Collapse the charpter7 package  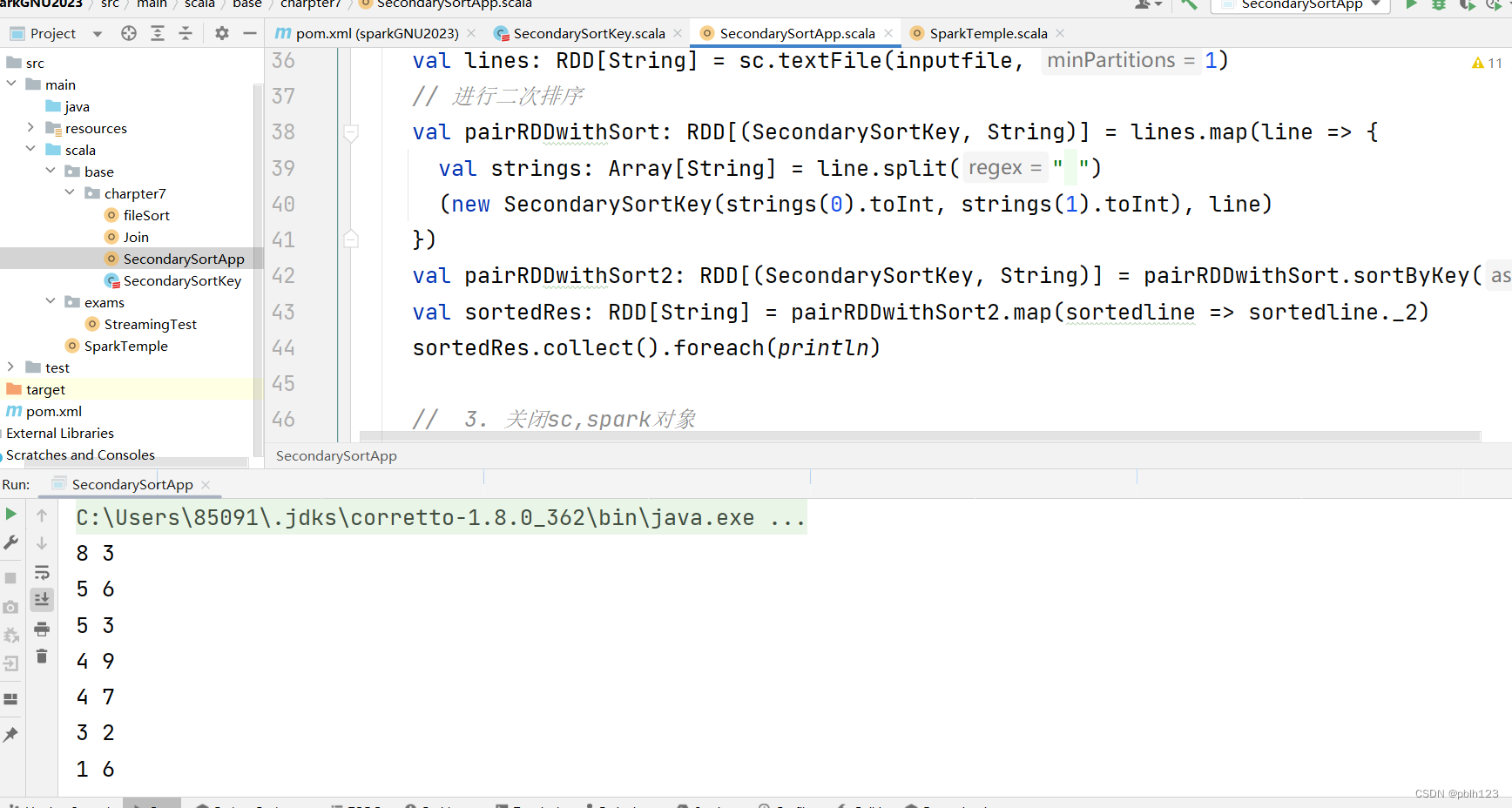[70, 192]
